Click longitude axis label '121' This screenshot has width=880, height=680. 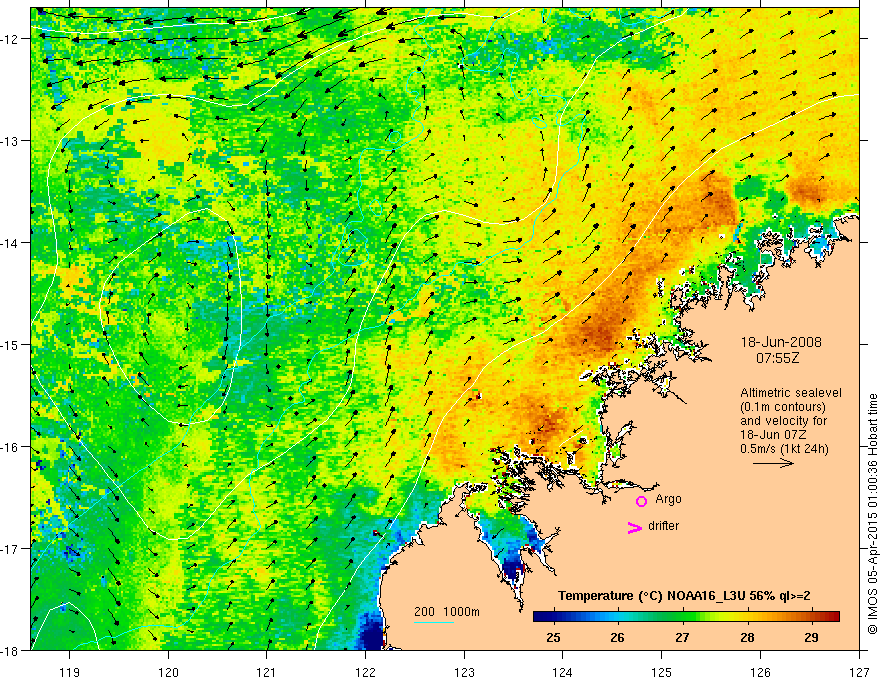267,672
